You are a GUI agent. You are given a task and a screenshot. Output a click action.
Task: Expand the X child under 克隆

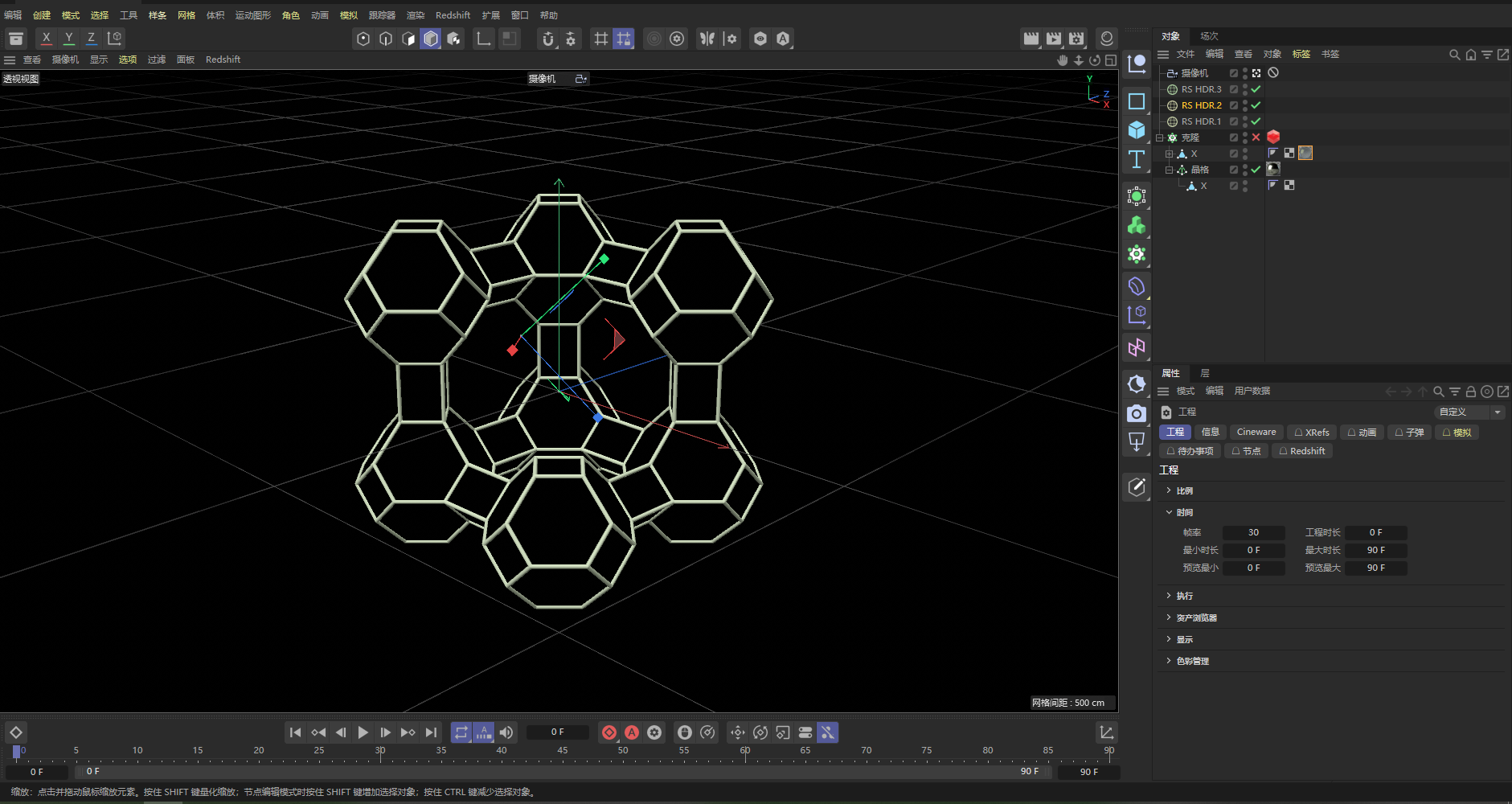[x=1170, y=154]
